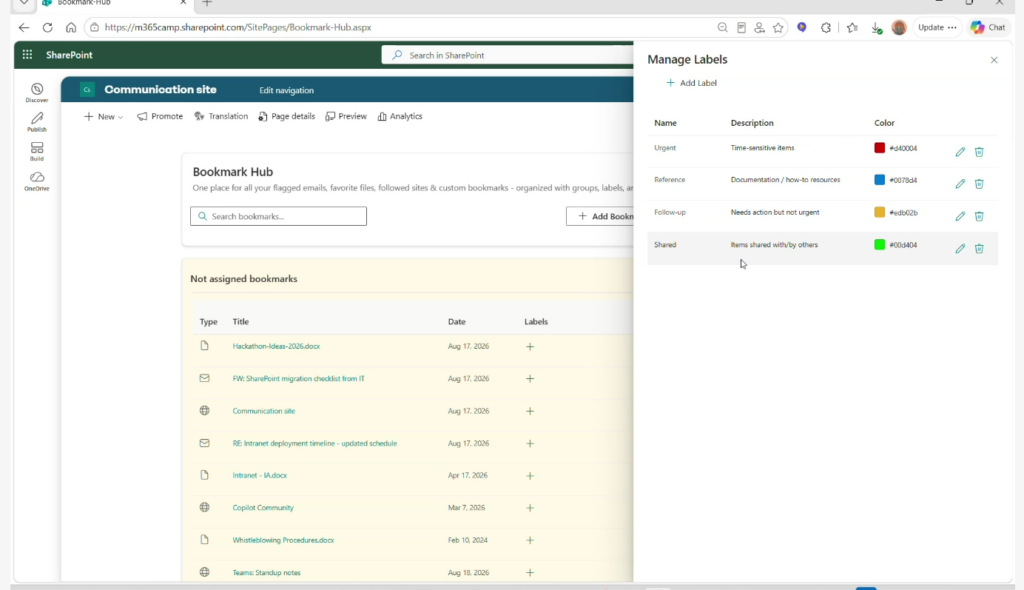Click Translation in the command bar
This screenshot has height=590, width=1024.
coord(221,116)
